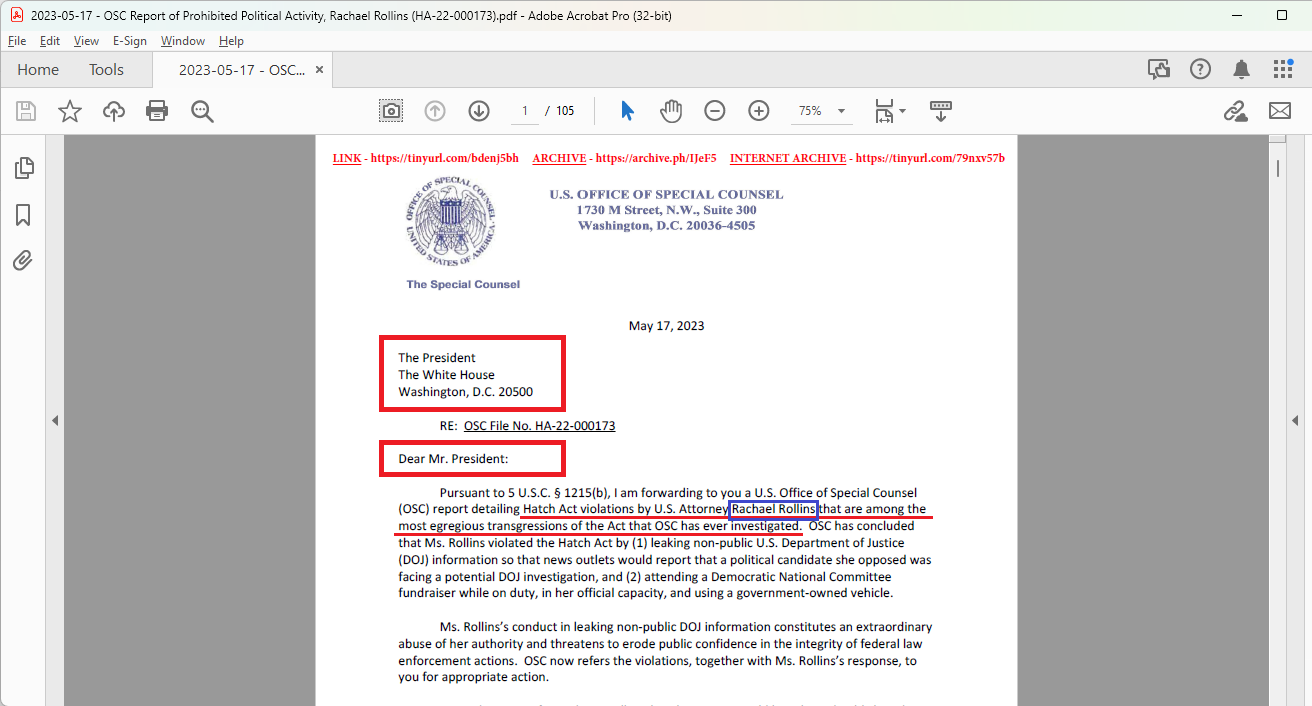Click the 'Dear Mr. President:' salutation

[x=453, y=459]
